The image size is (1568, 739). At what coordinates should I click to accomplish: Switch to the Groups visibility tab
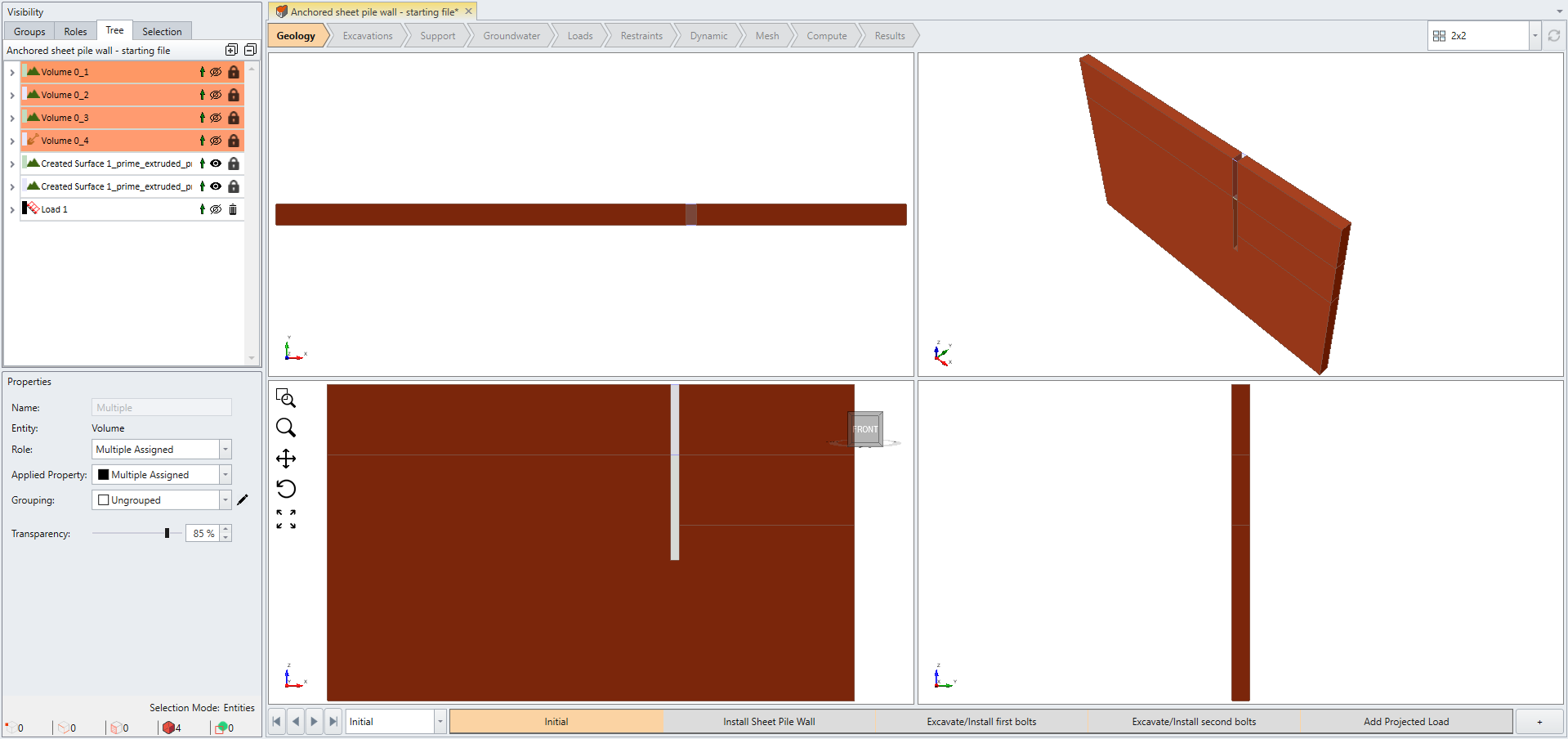(29, 32)
